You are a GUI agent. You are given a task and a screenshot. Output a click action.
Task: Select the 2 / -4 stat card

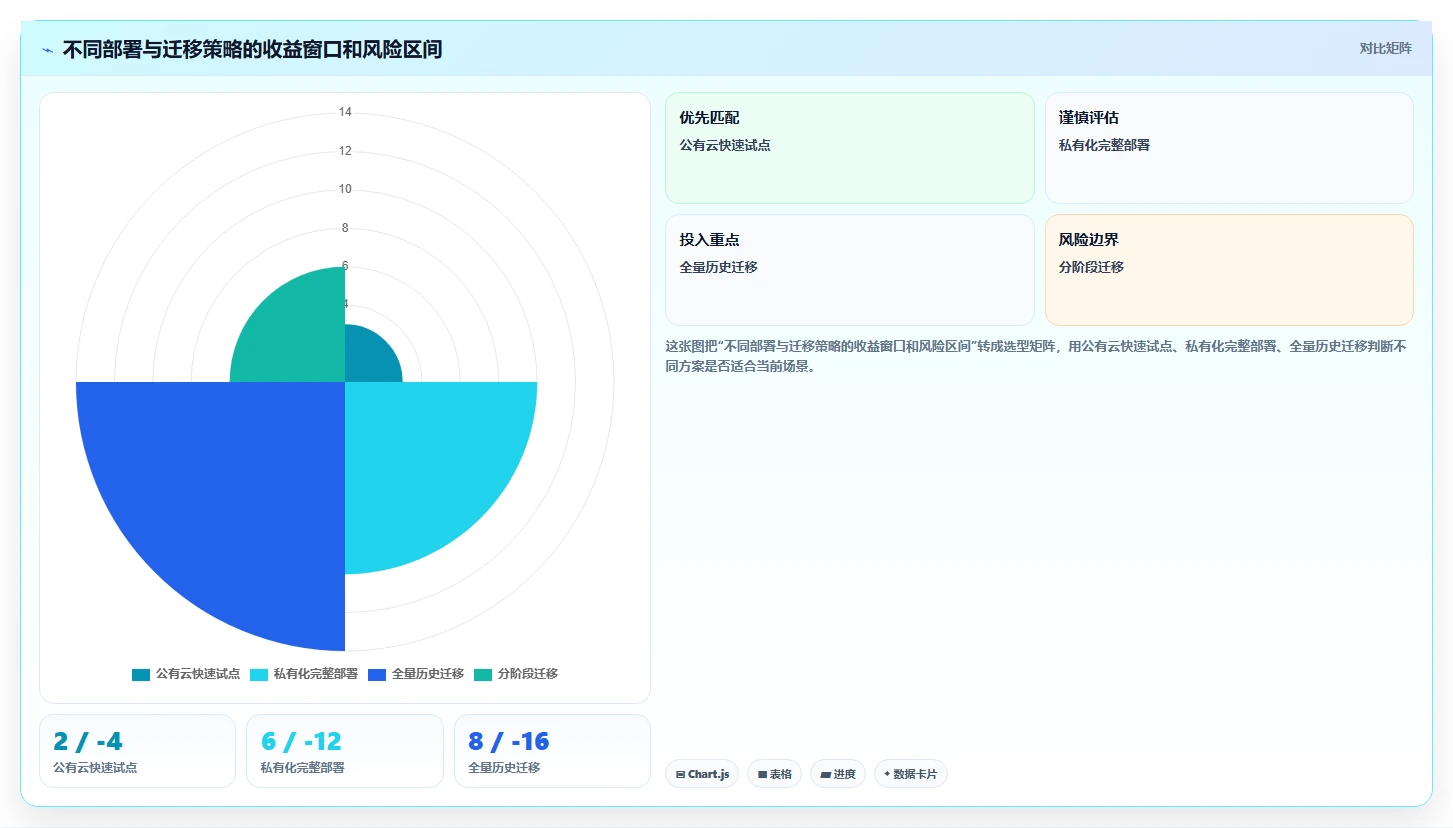(x=137, y=751)
